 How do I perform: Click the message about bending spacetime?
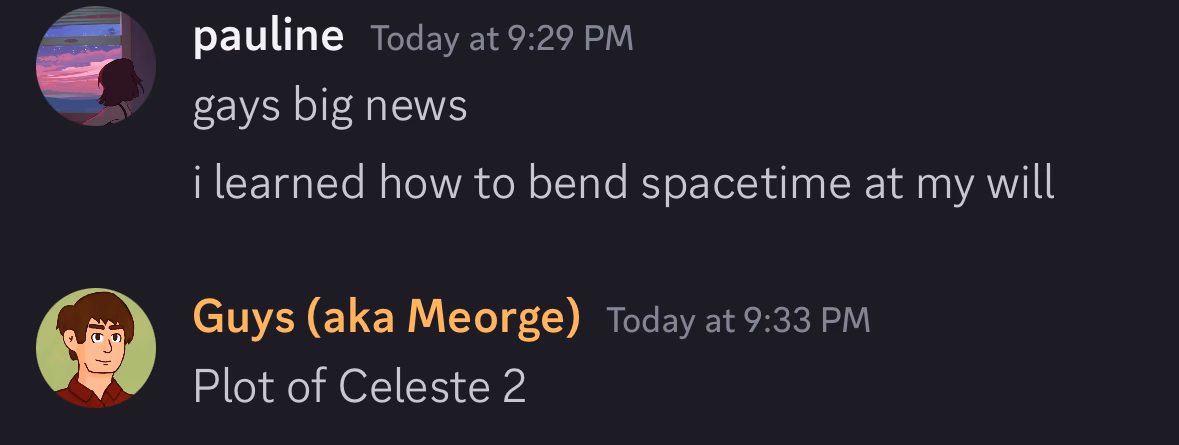coord(623,183)
